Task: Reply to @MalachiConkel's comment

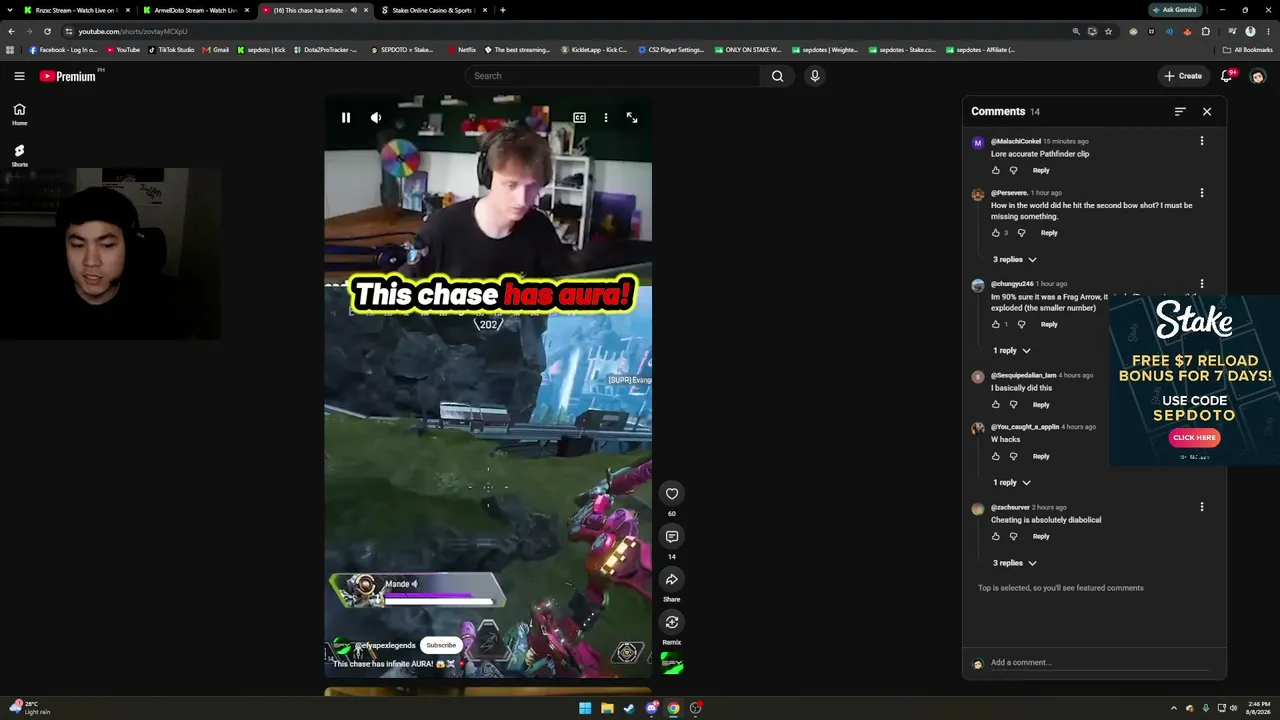Action: (1041, 171)
